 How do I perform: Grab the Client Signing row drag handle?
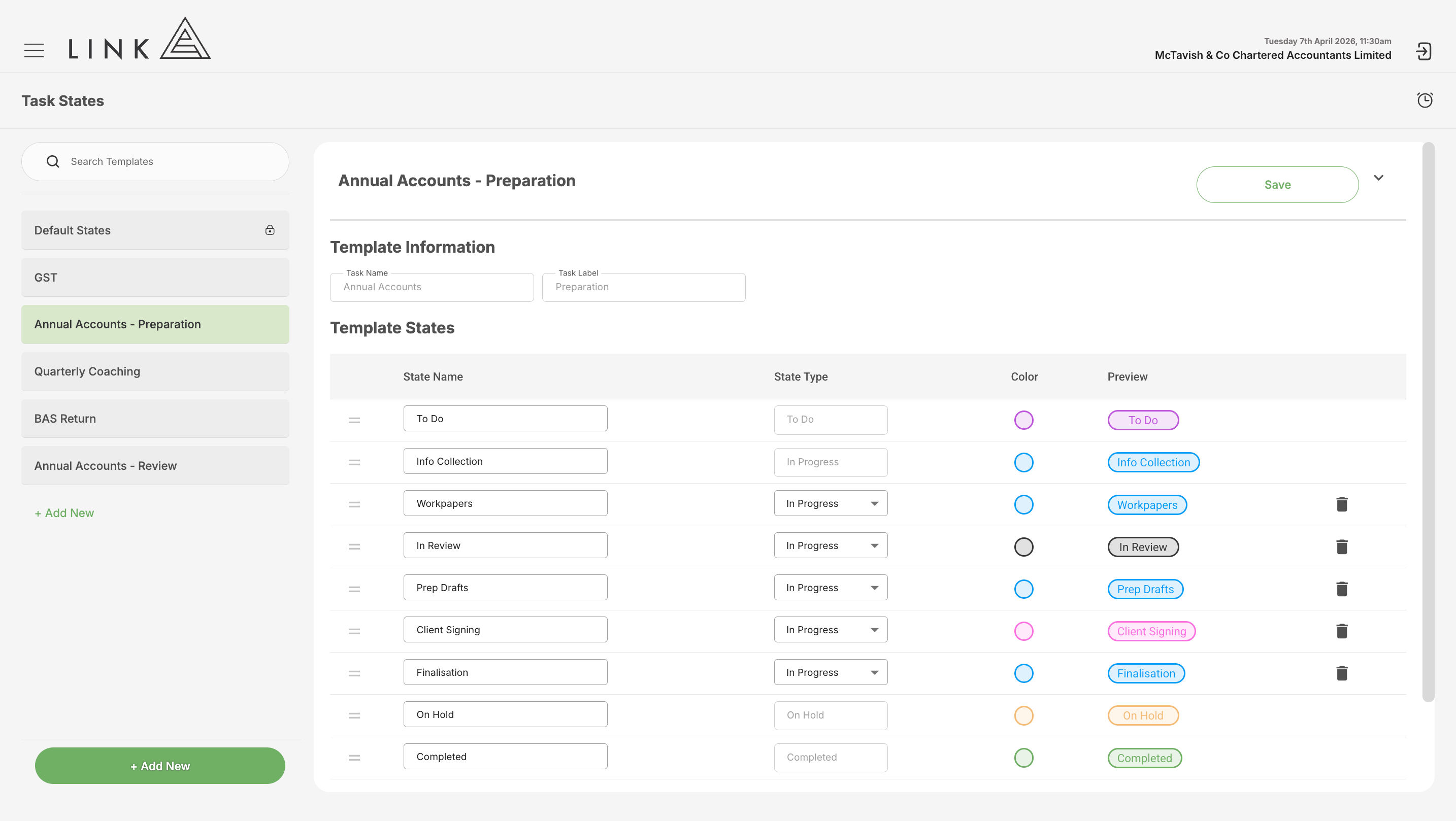click(354, 631)
